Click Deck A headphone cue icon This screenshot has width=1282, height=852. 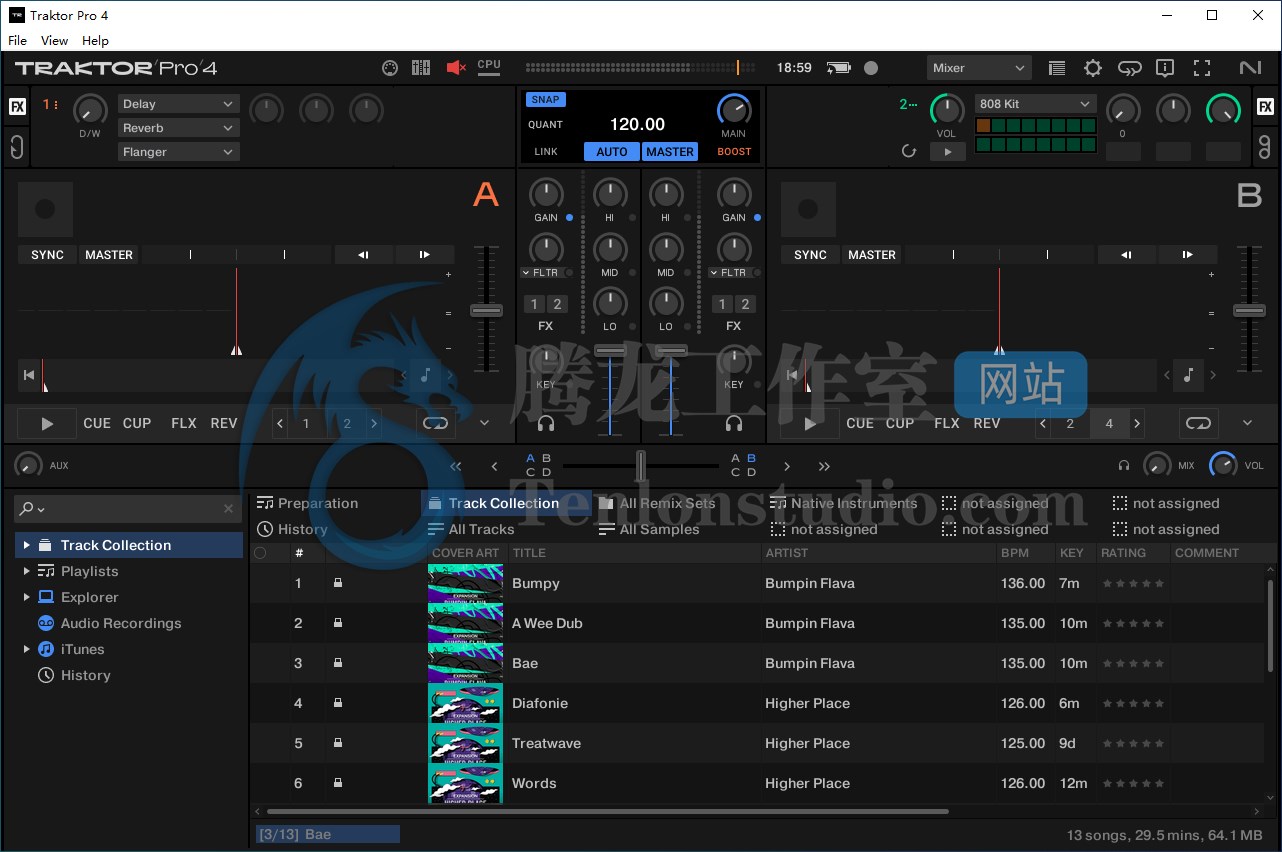point(546,424)
